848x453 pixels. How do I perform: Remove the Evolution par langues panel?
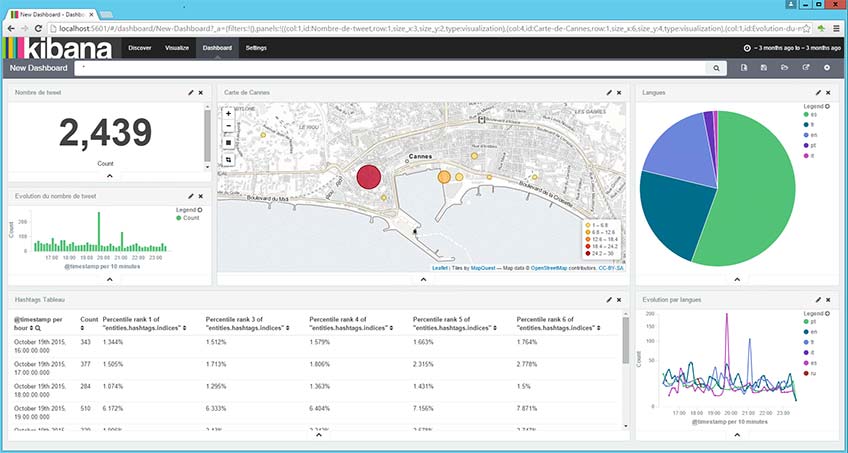coord(829,299)
